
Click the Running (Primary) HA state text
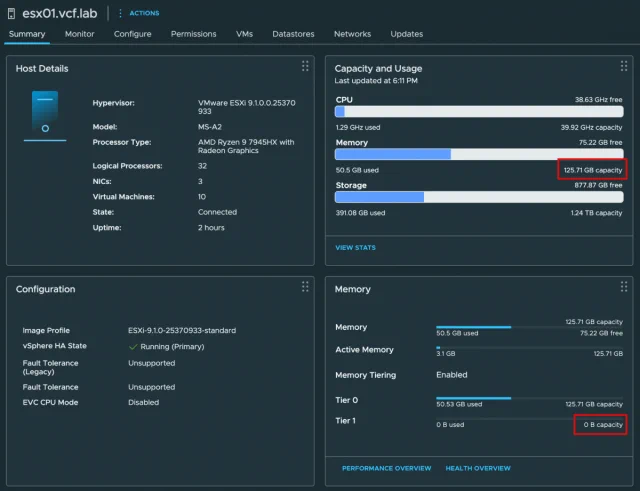(x=172, y=347)
